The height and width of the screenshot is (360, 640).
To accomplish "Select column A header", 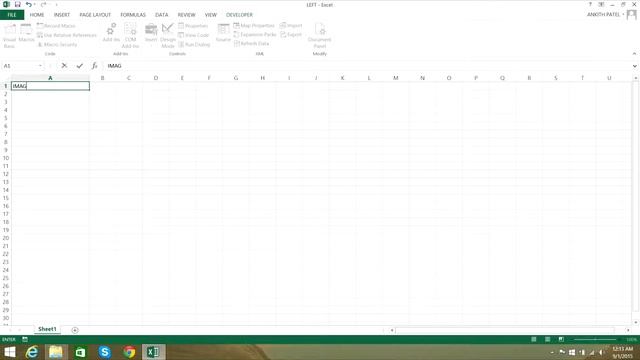I will (50, 78).
